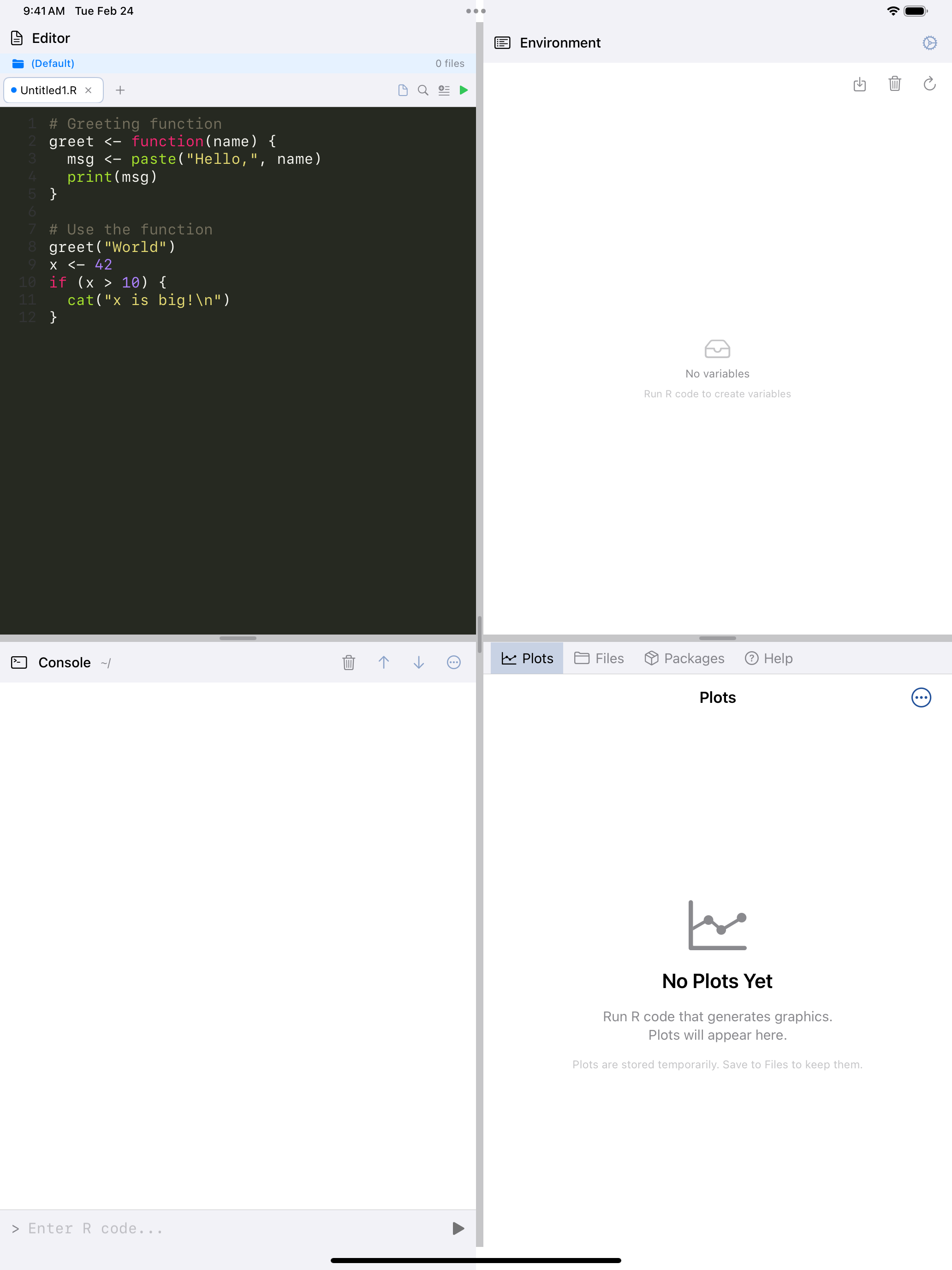Open the Plots options ellipsis menu

pyautogui.click(x=921, y=698)
